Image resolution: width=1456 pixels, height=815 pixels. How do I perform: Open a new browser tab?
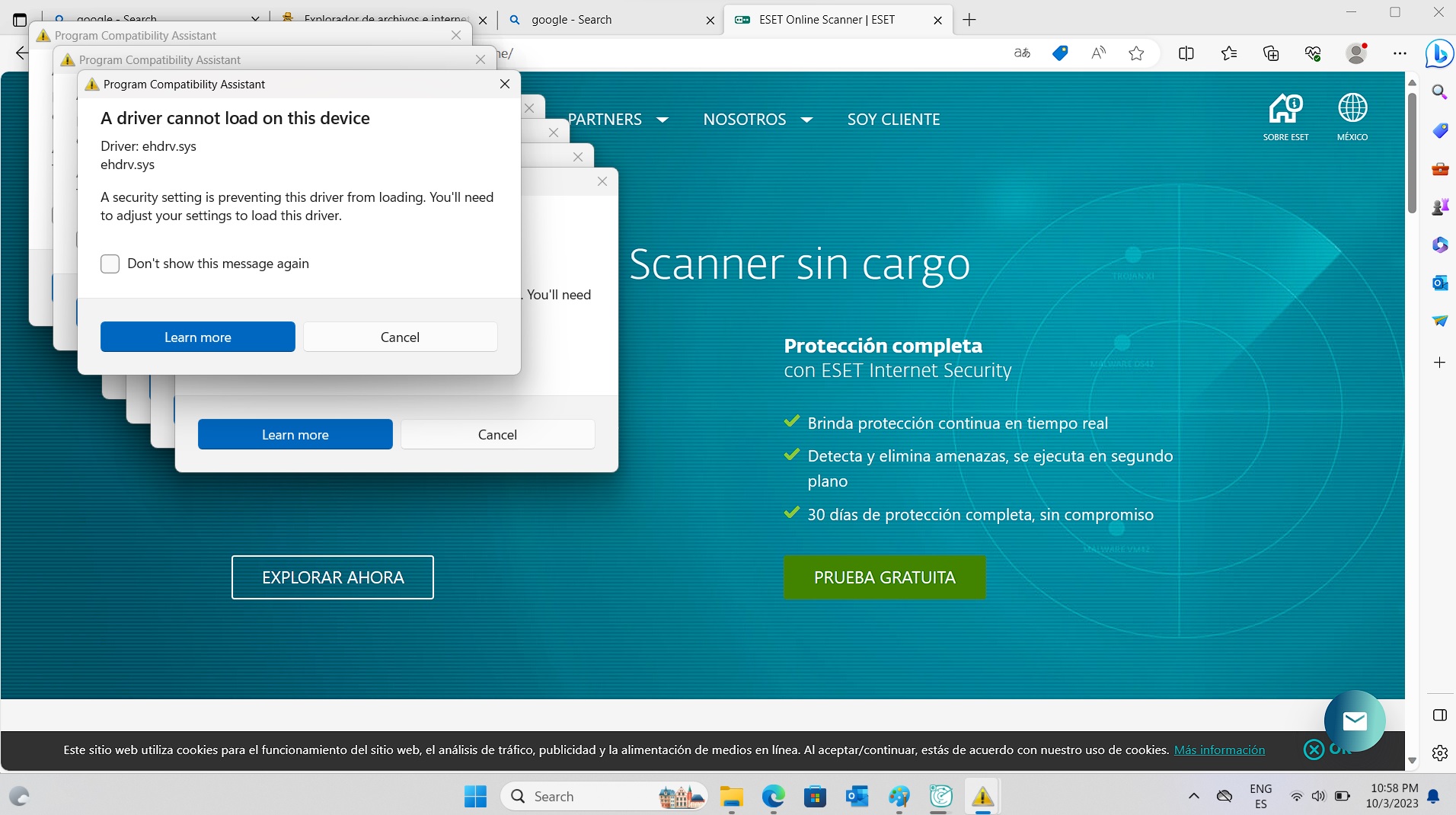(969, 20)
